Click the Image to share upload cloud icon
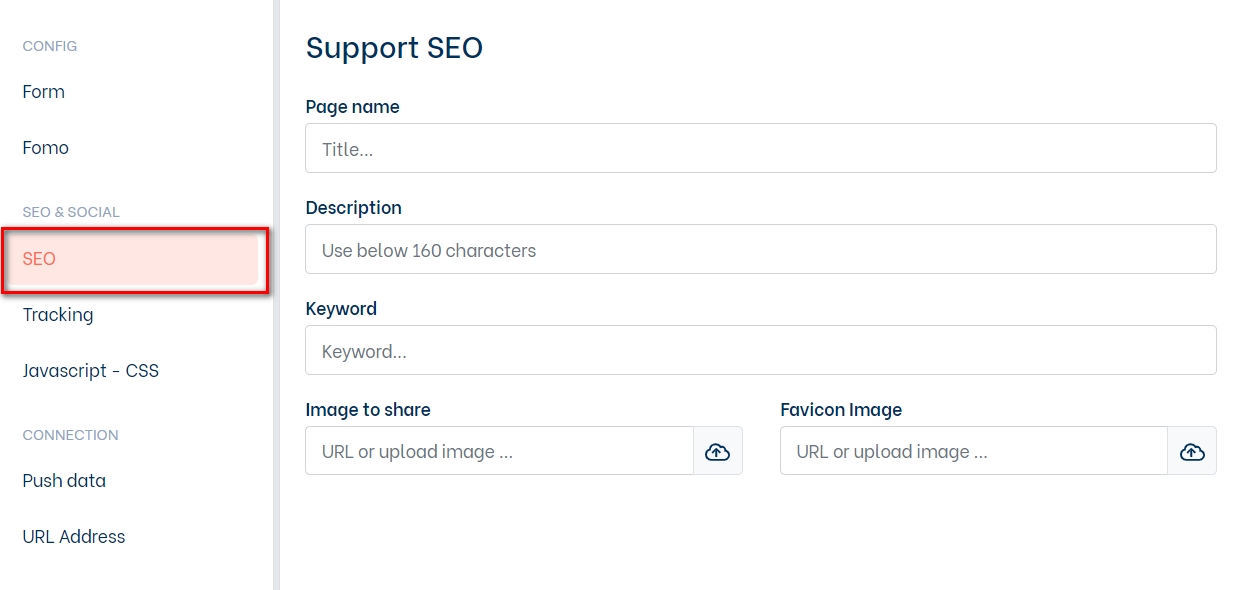 pyautogui.click(x=717, y=451)
